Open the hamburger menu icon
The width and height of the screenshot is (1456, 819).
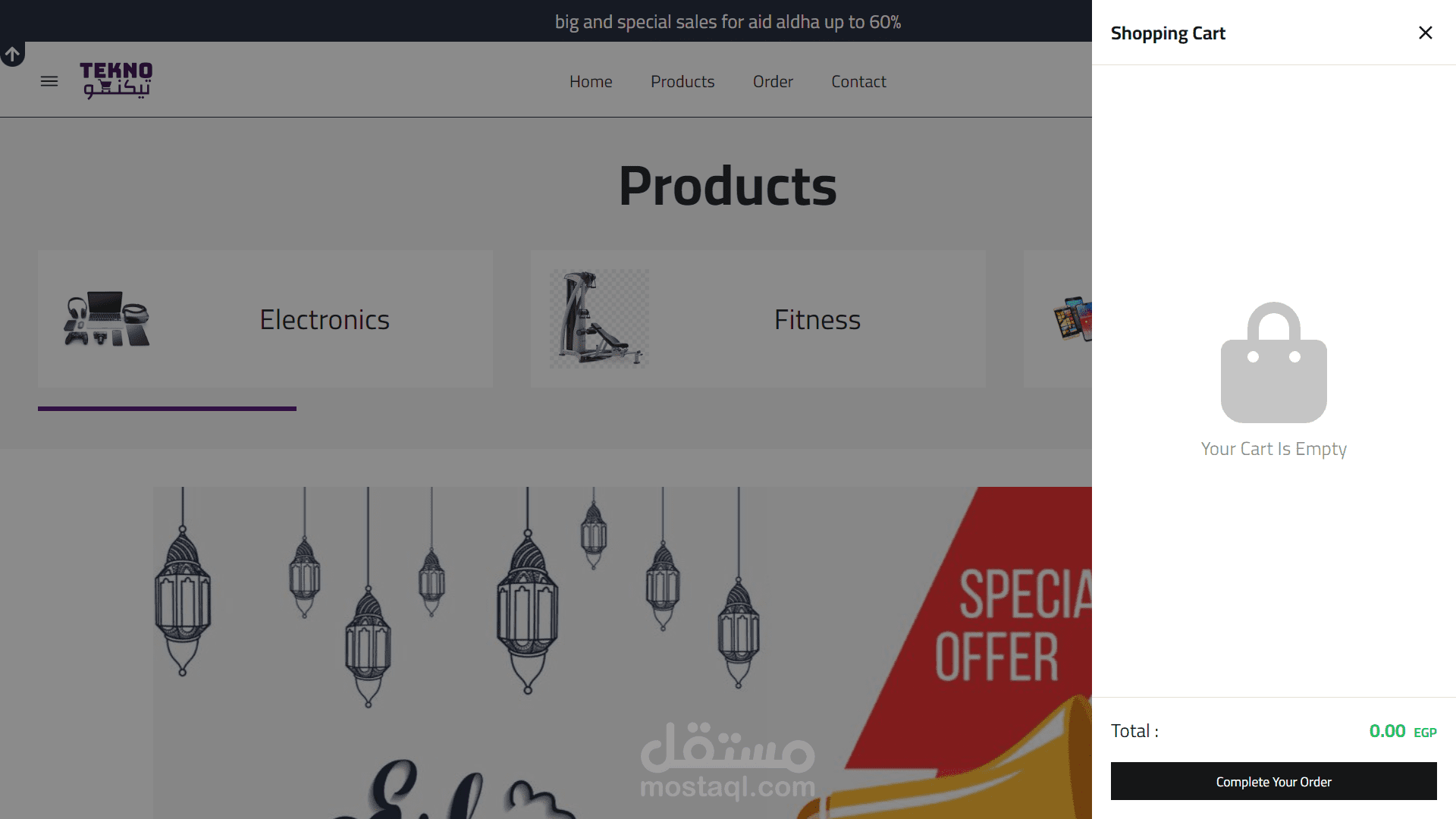tap(49, 81)
